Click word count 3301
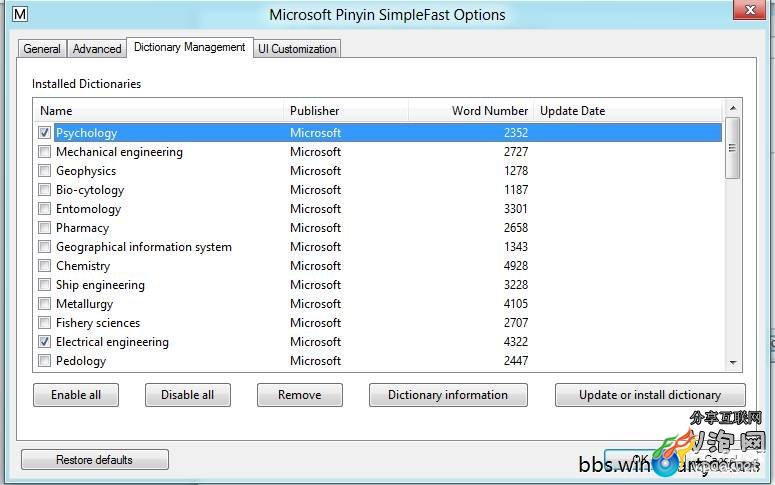 coord(516,209)
